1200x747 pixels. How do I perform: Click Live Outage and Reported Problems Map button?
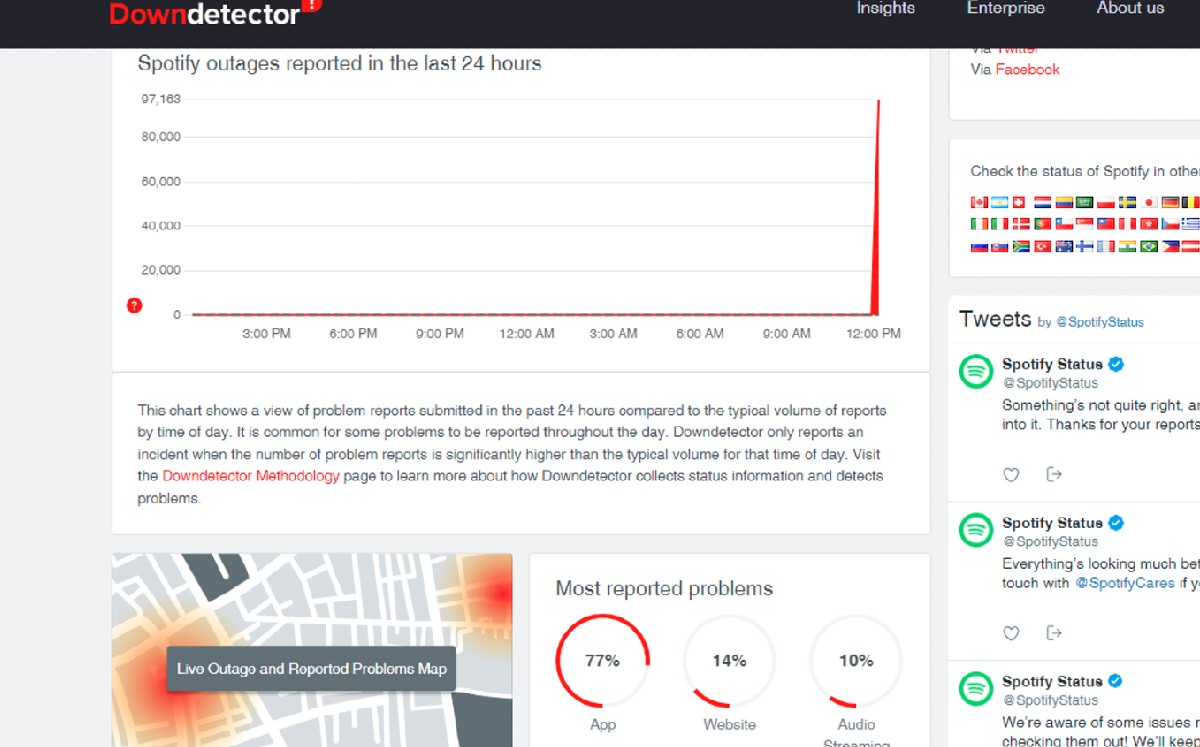[311, 669]
